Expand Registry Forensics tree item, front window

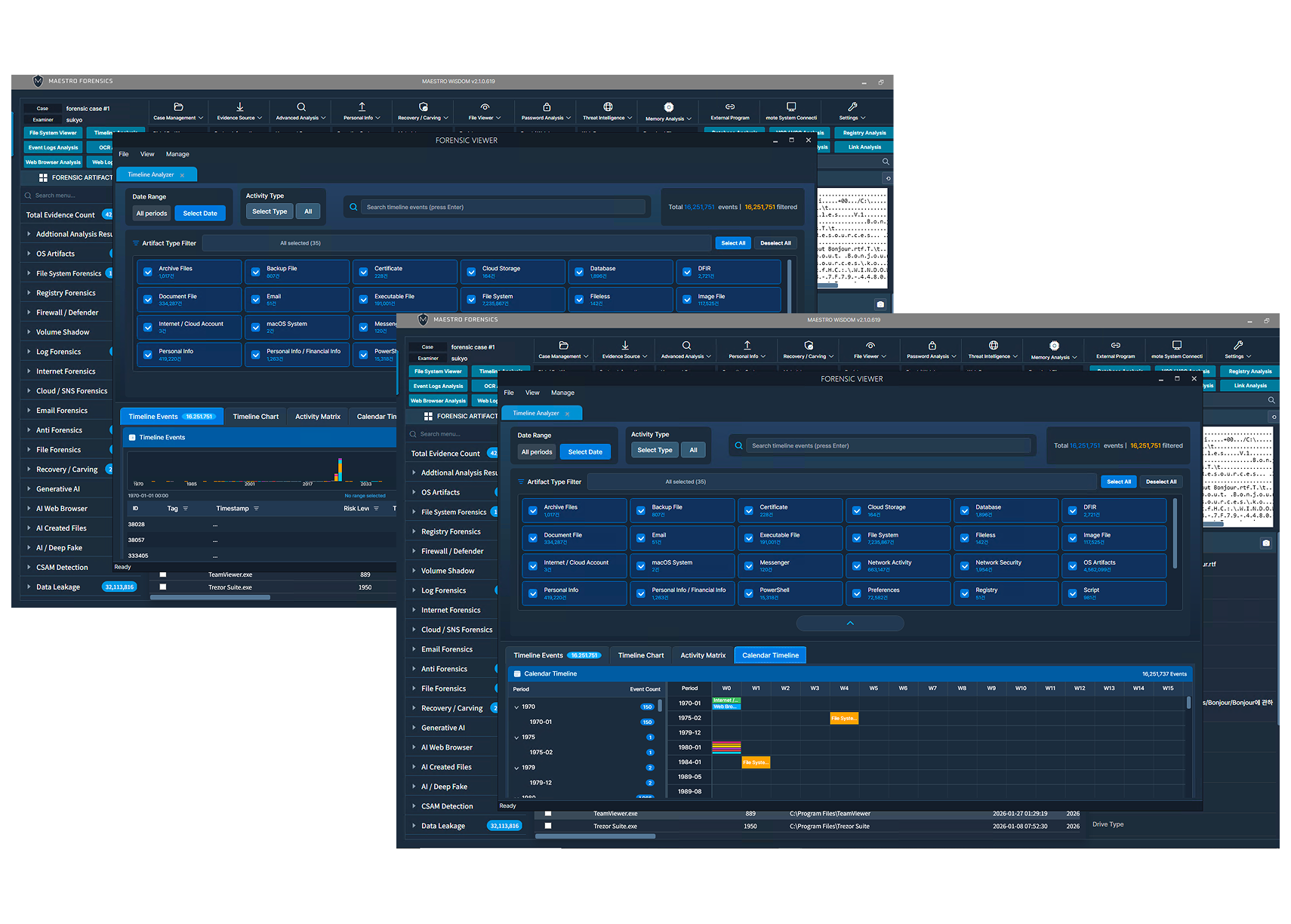tap(414, 531)
